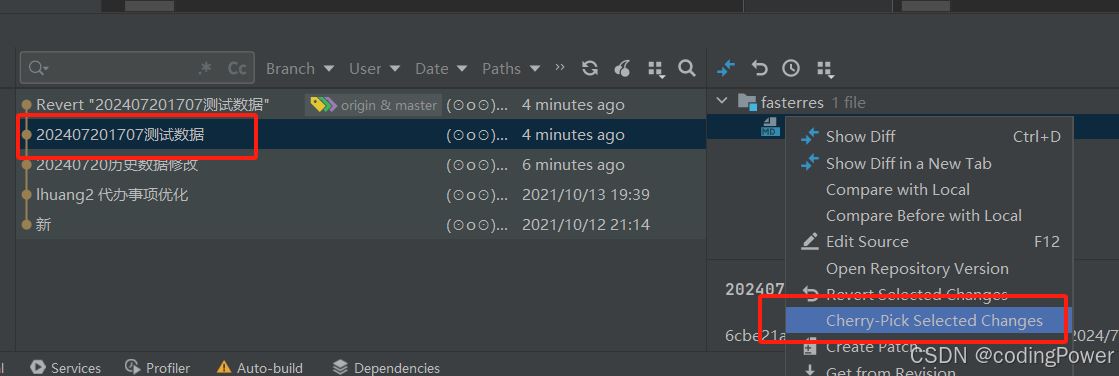
Task: Open the Dependencies tool window button
Action: pos(386,367)
